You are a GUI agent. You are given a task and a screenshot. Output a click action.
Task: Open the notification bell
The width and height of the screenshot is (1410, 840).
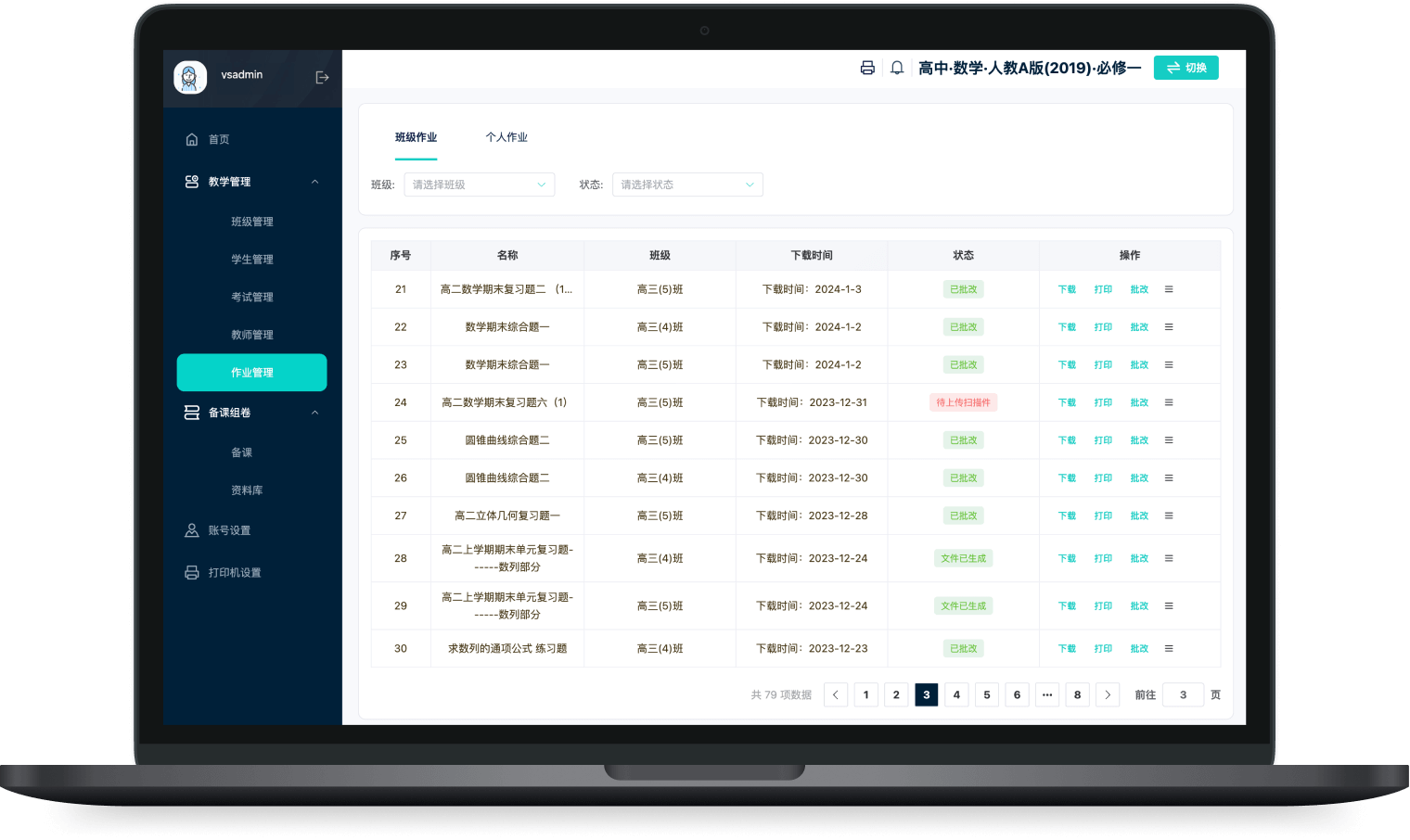tap(897, 68)
